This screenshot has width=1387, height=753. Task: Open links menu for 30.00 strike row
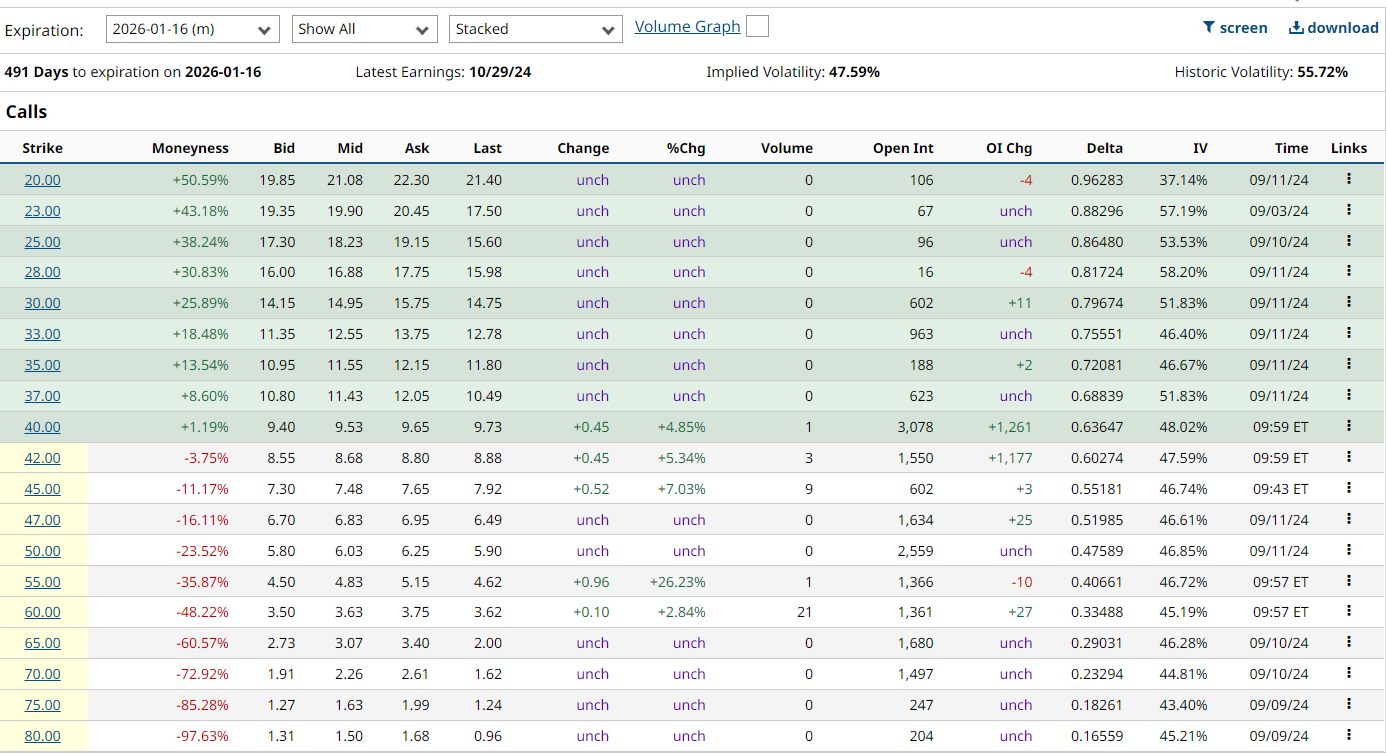click(1348, 302)
